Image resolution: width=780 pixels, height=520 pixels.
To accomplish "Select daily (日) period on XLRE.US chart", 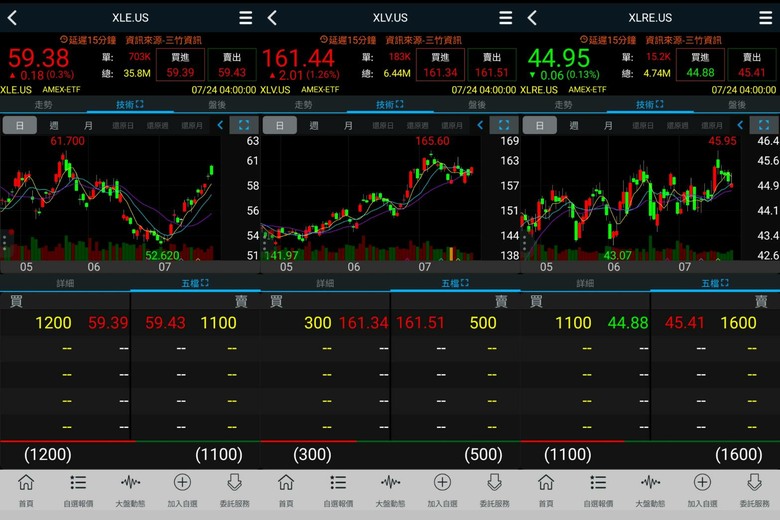I will pyautogui.click(x=540, y=125).
